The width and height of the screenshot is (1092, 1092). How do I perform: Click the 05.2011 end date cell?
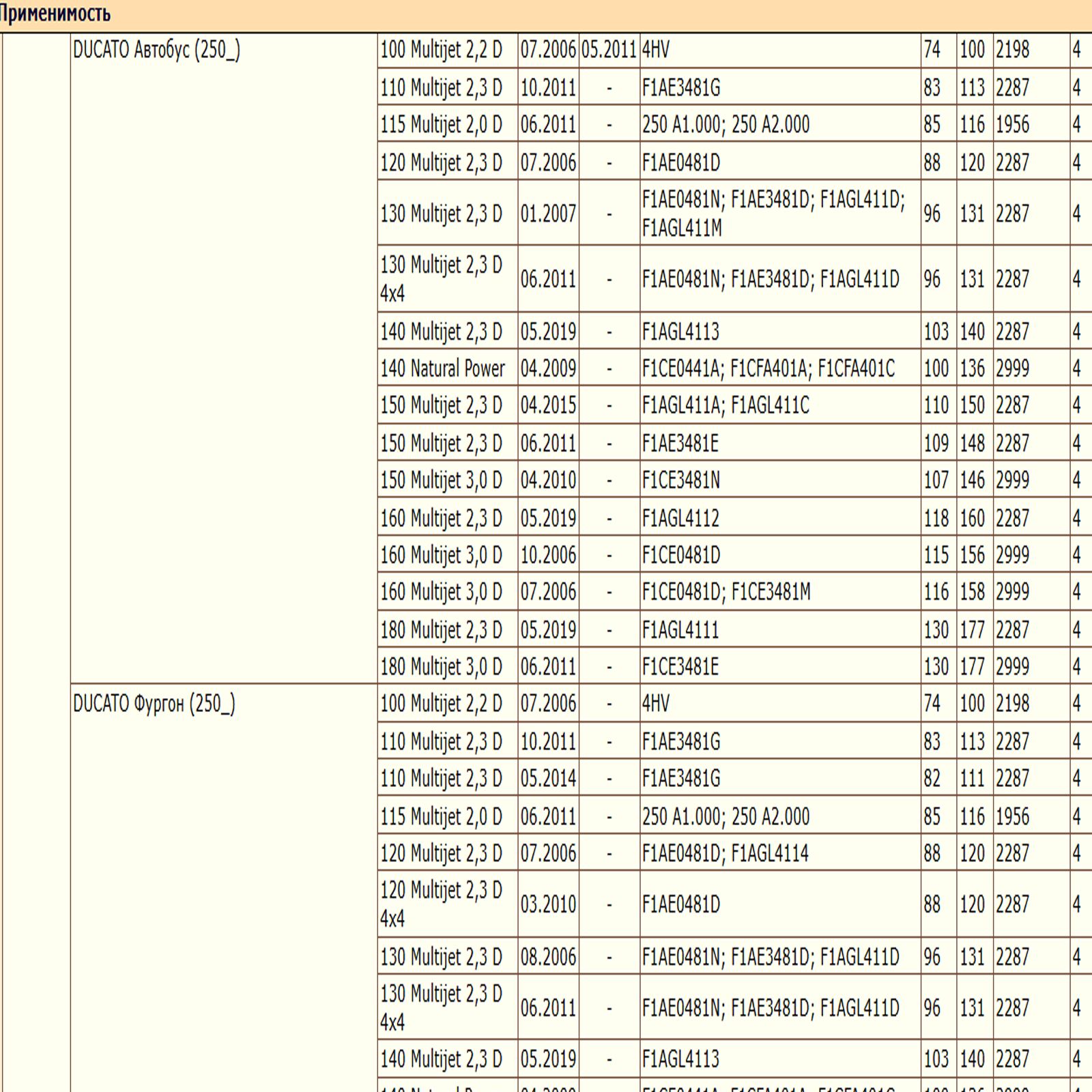609,50
